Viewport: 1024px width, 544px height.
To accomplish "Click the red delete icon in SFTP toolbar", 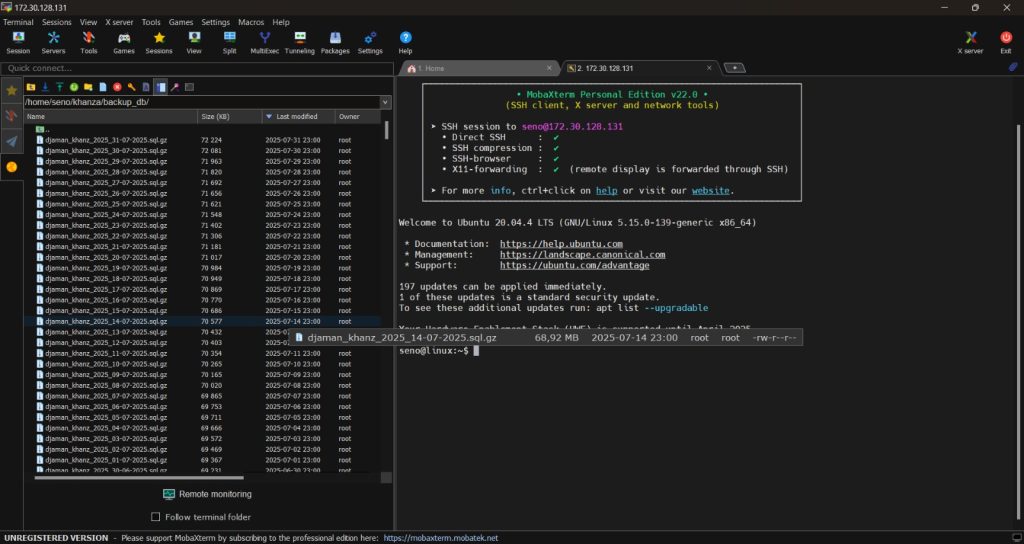I will [117, 87].
